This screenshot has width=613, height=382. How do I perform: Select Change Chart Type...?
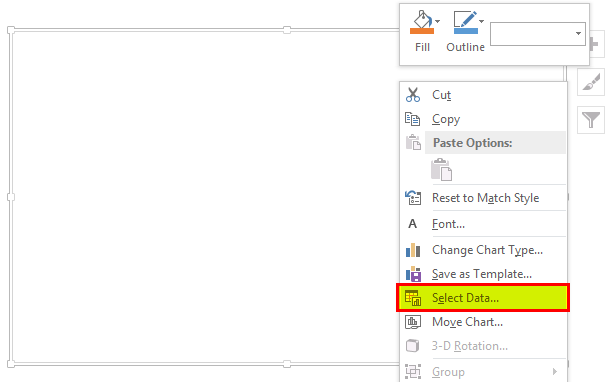[x=483, y=250]
